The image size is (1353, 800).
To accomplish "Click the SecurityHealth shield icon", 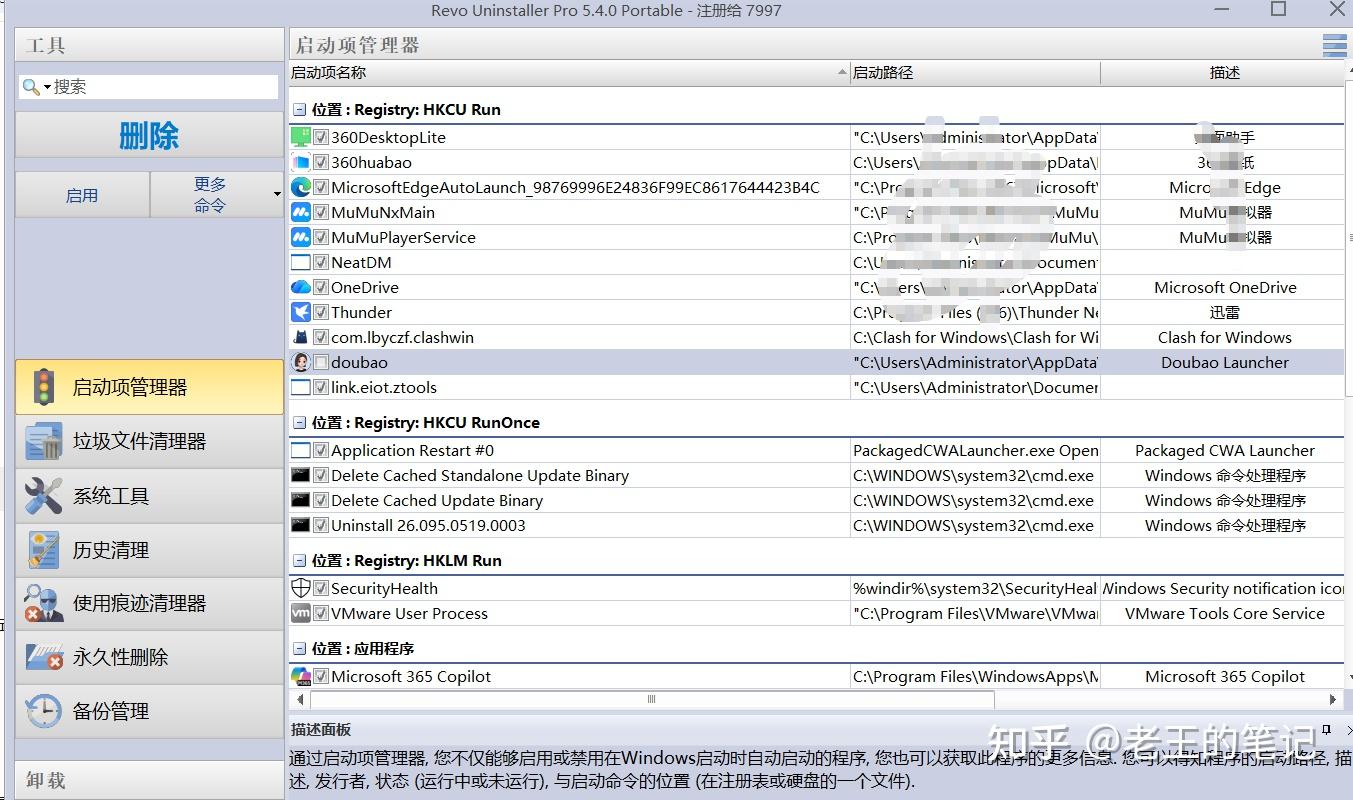I will 300,588.
